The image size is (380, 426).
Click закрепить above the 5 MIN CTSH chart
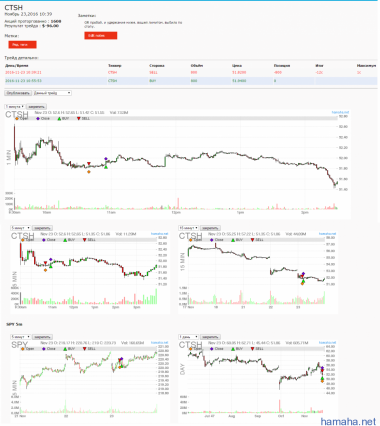[42, 228]
